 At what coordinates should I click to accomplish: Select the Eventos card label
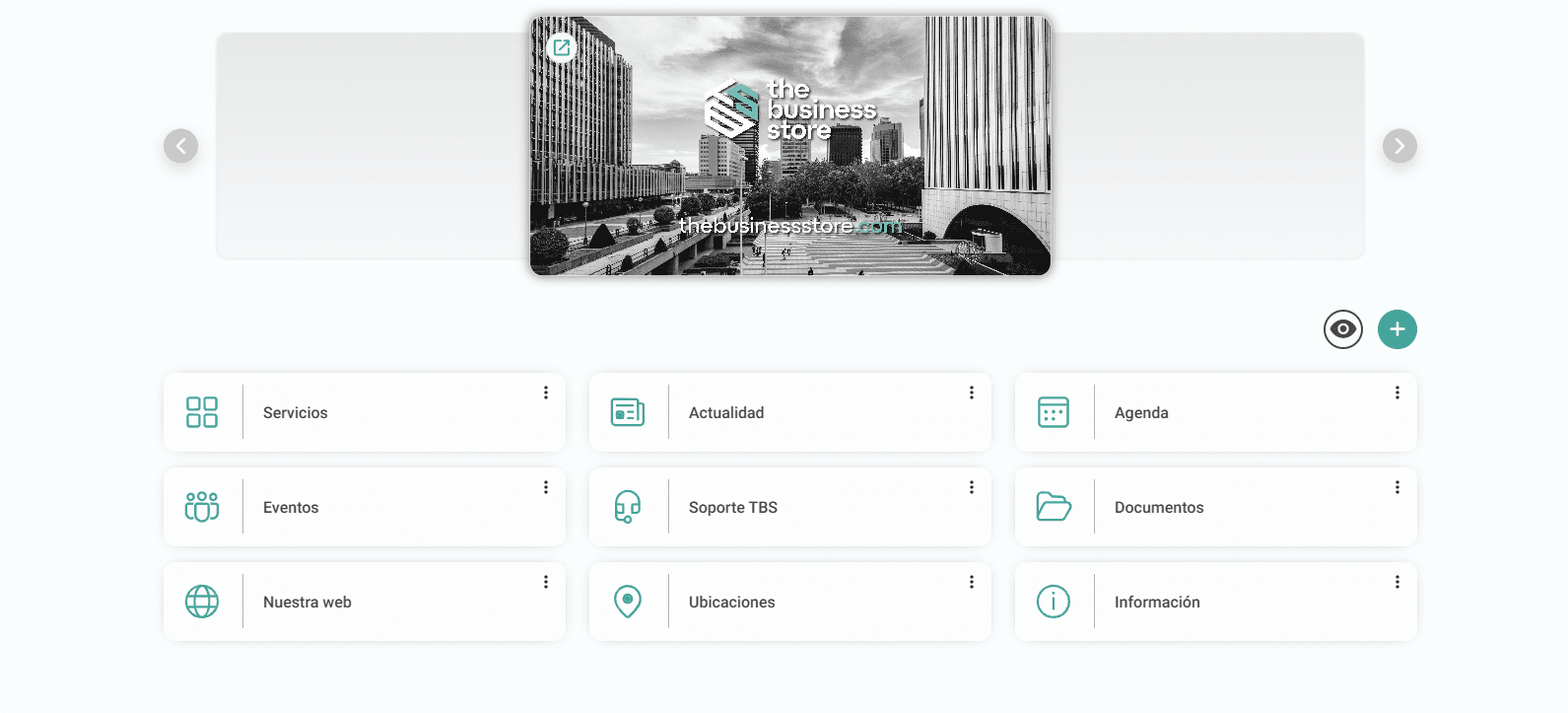(x=291, y=508)
